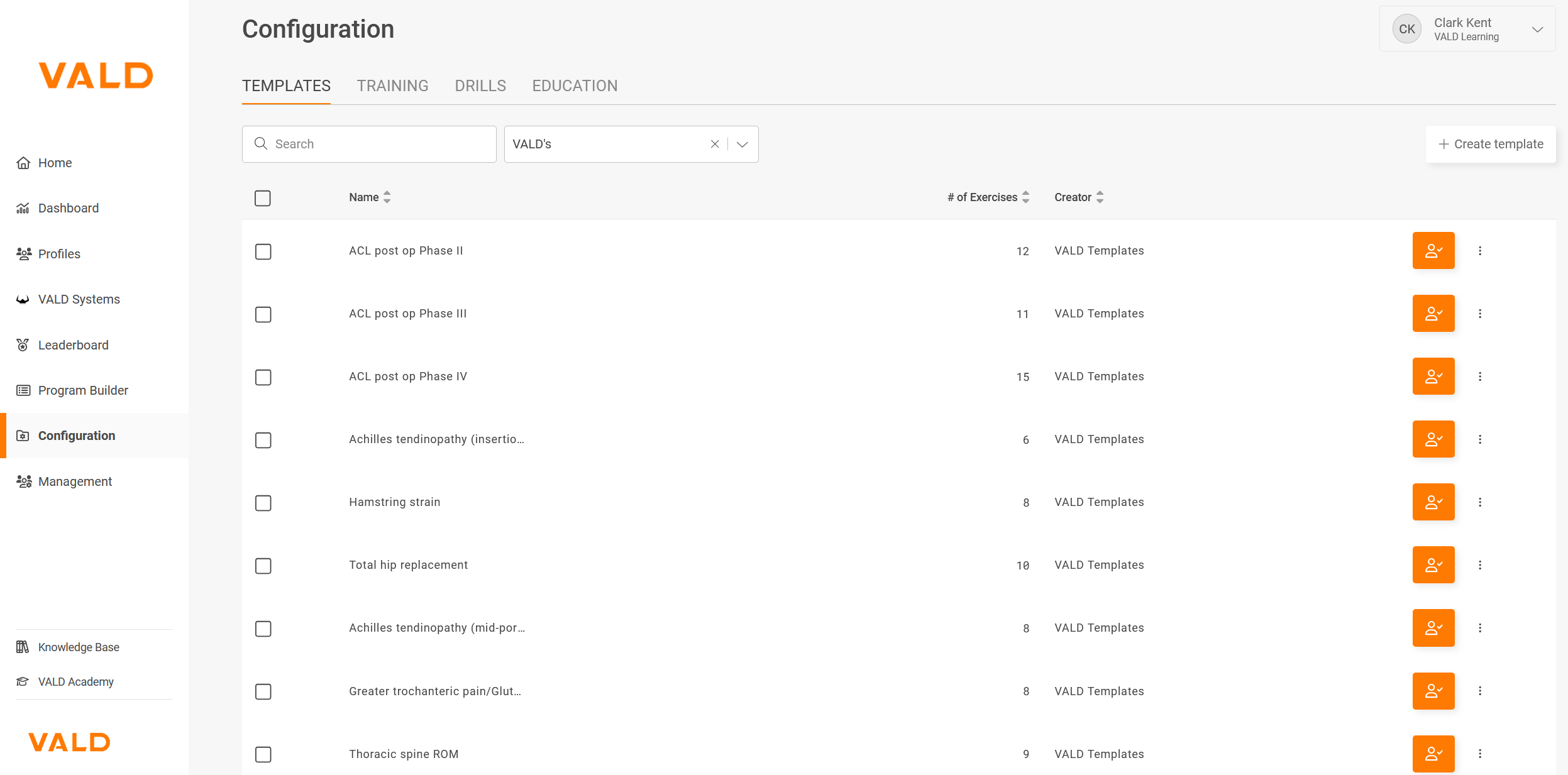Select Thoracic spine ROM checkbox
The image size is (1568, 775).
(263, 754)
